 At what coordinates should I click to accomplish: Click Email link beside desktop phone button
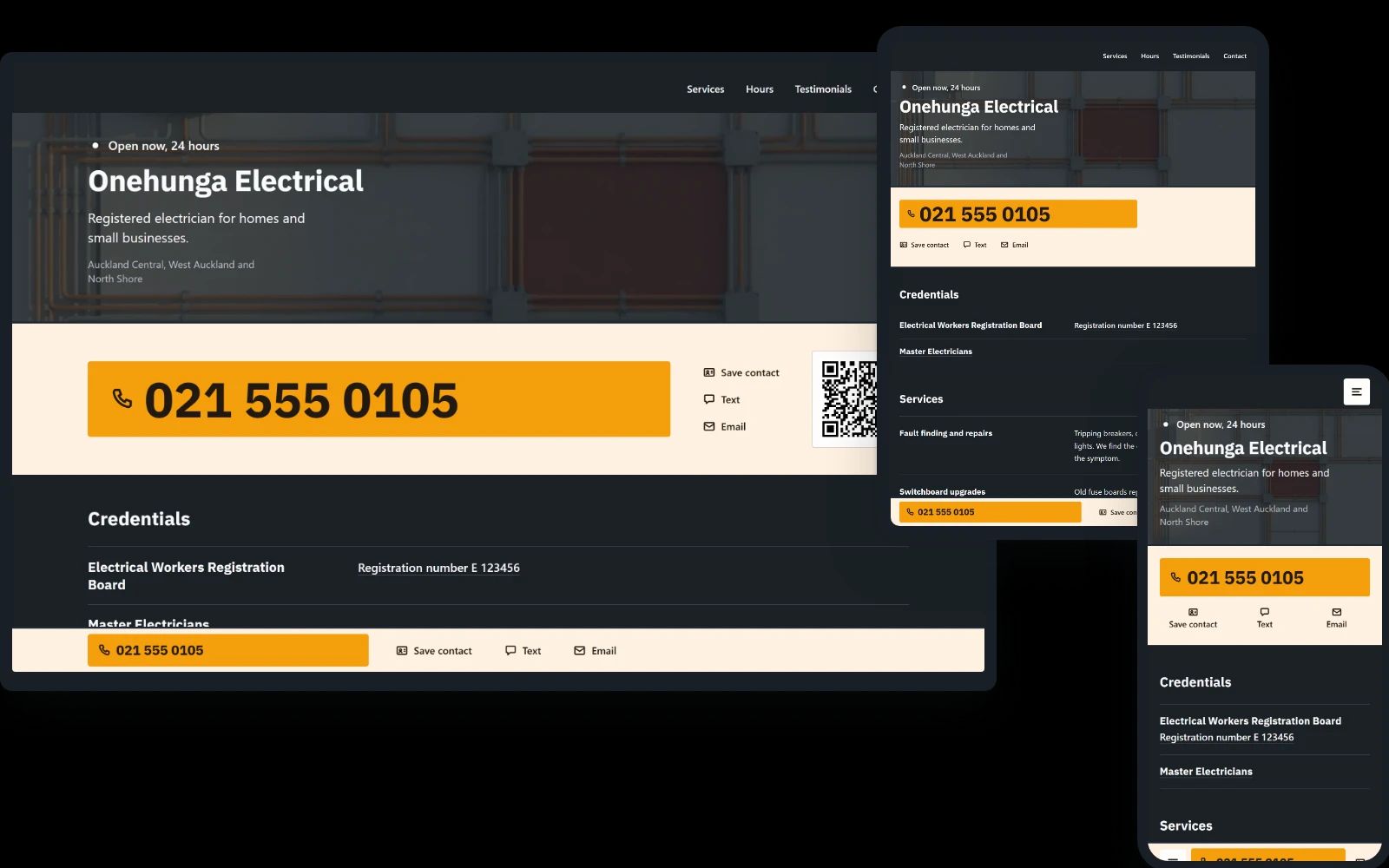[x=725, y=426]
